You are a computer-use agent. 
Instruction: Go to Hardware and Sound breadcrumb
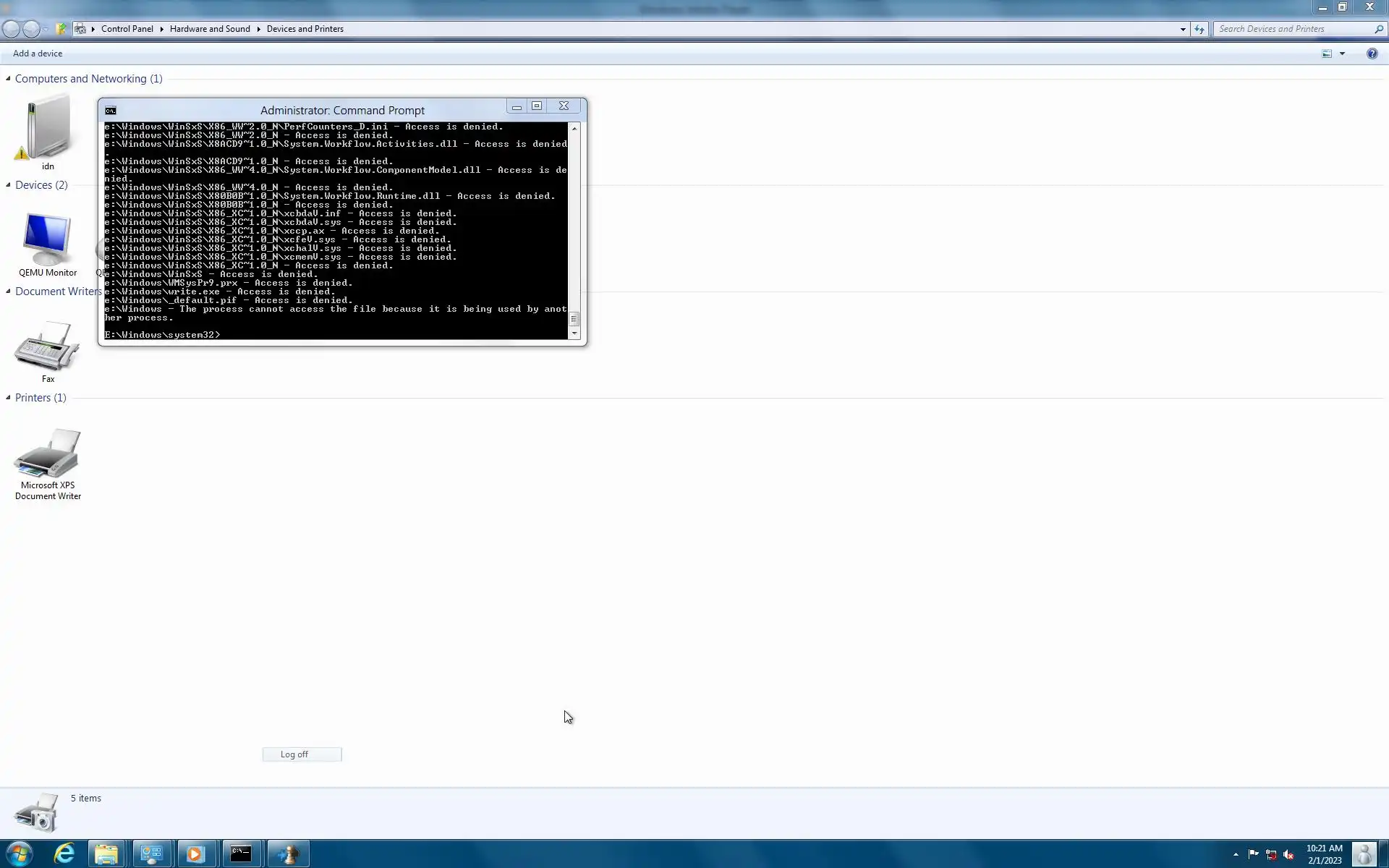pyautogui.click(x=210, y=29)
